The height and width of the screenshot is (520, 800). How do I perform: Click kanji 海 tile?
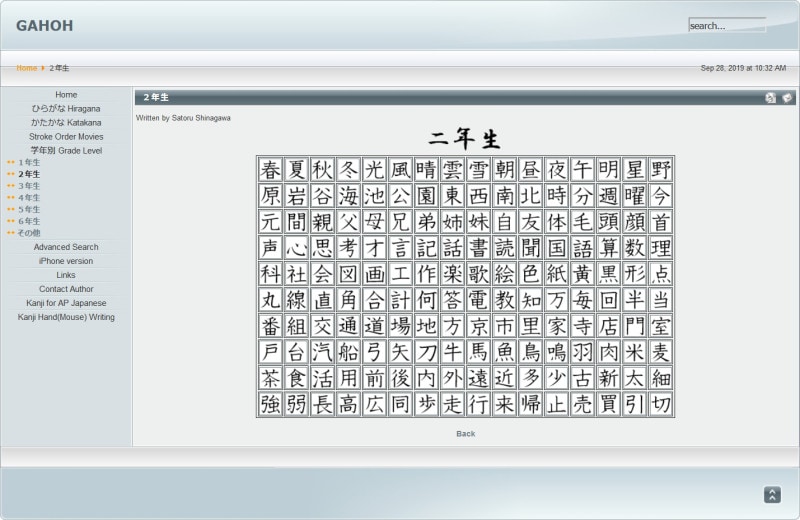348,196
